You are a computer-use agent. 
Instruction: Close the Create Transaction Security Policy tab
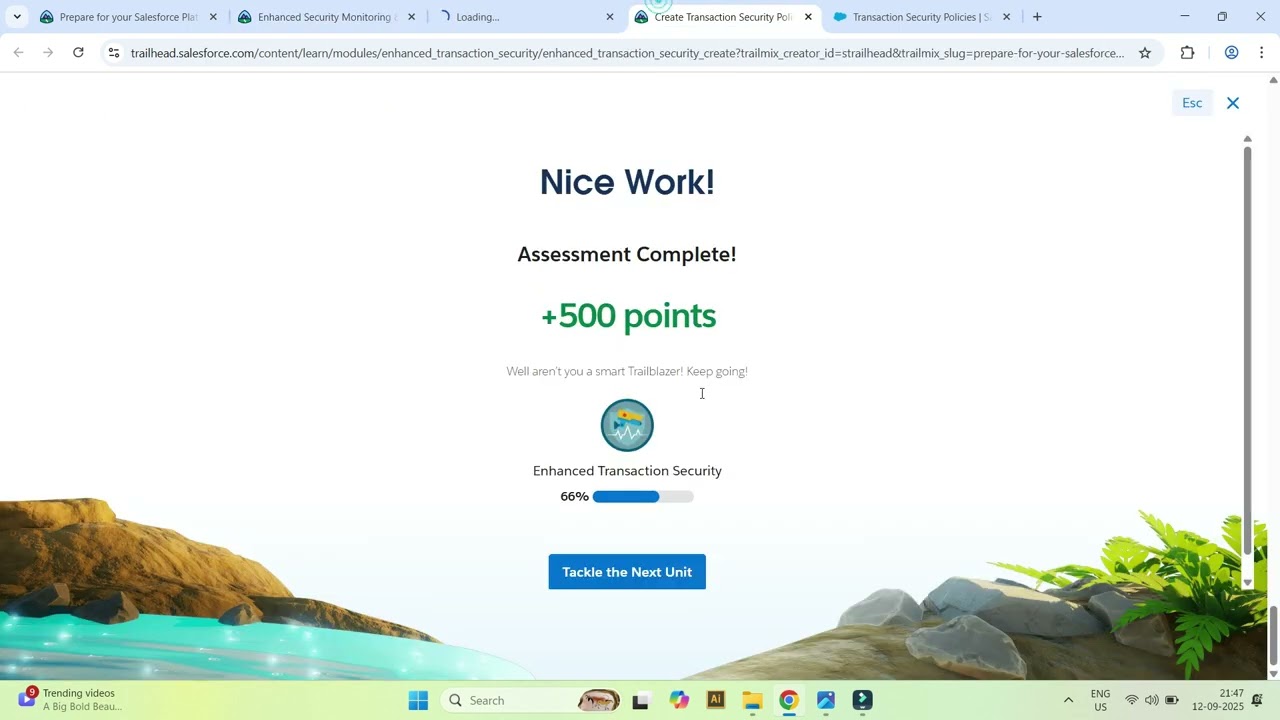point(808,17)
